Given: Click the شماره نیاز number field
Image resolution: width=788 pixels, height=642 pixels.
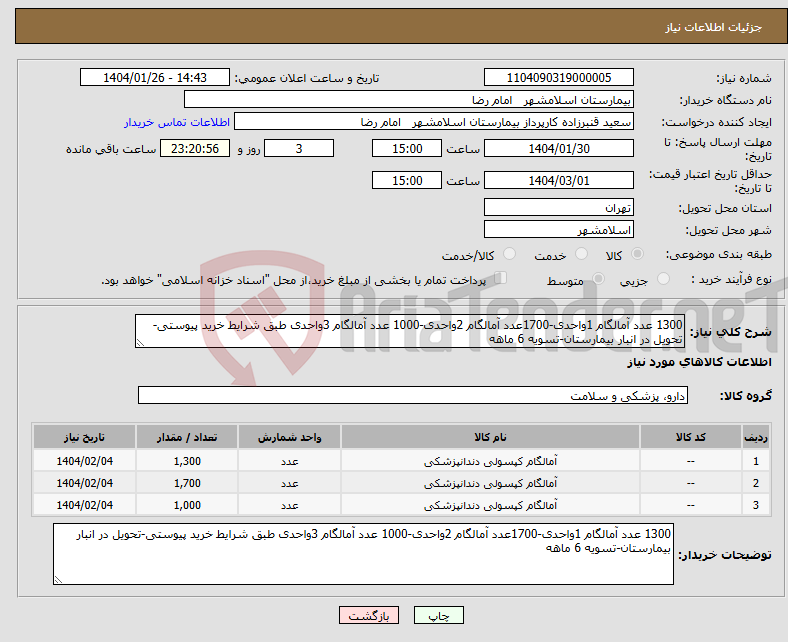Looking at the screenshot, I should point(558,78).
